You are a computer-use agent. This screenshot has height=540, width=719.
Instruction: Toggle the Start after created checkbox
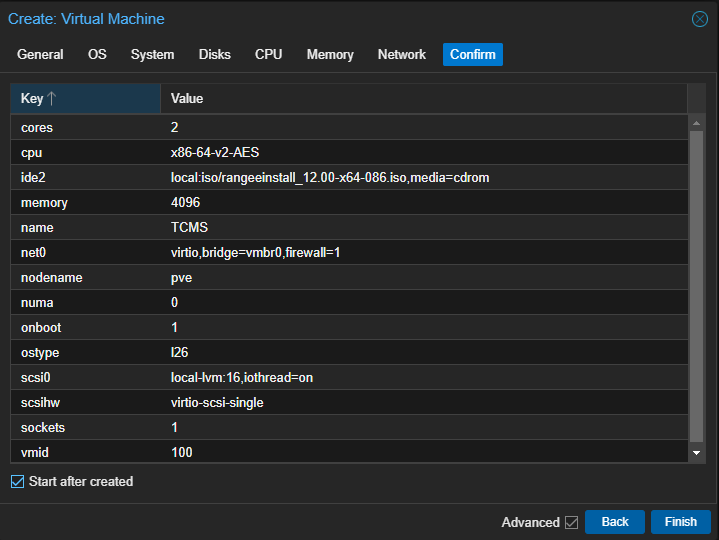(17, 482)
